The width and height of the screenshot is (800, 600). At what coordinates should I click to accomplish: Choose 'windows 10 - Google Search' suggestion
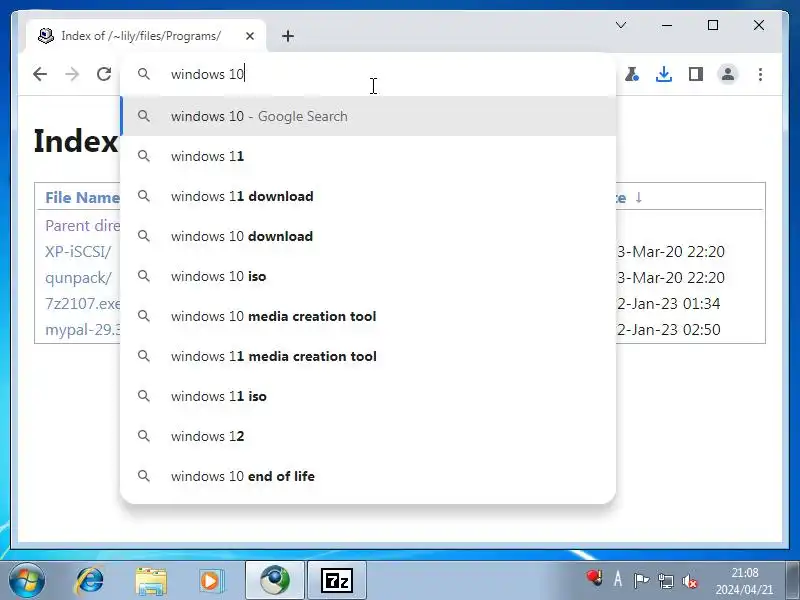tap(368, 116)
